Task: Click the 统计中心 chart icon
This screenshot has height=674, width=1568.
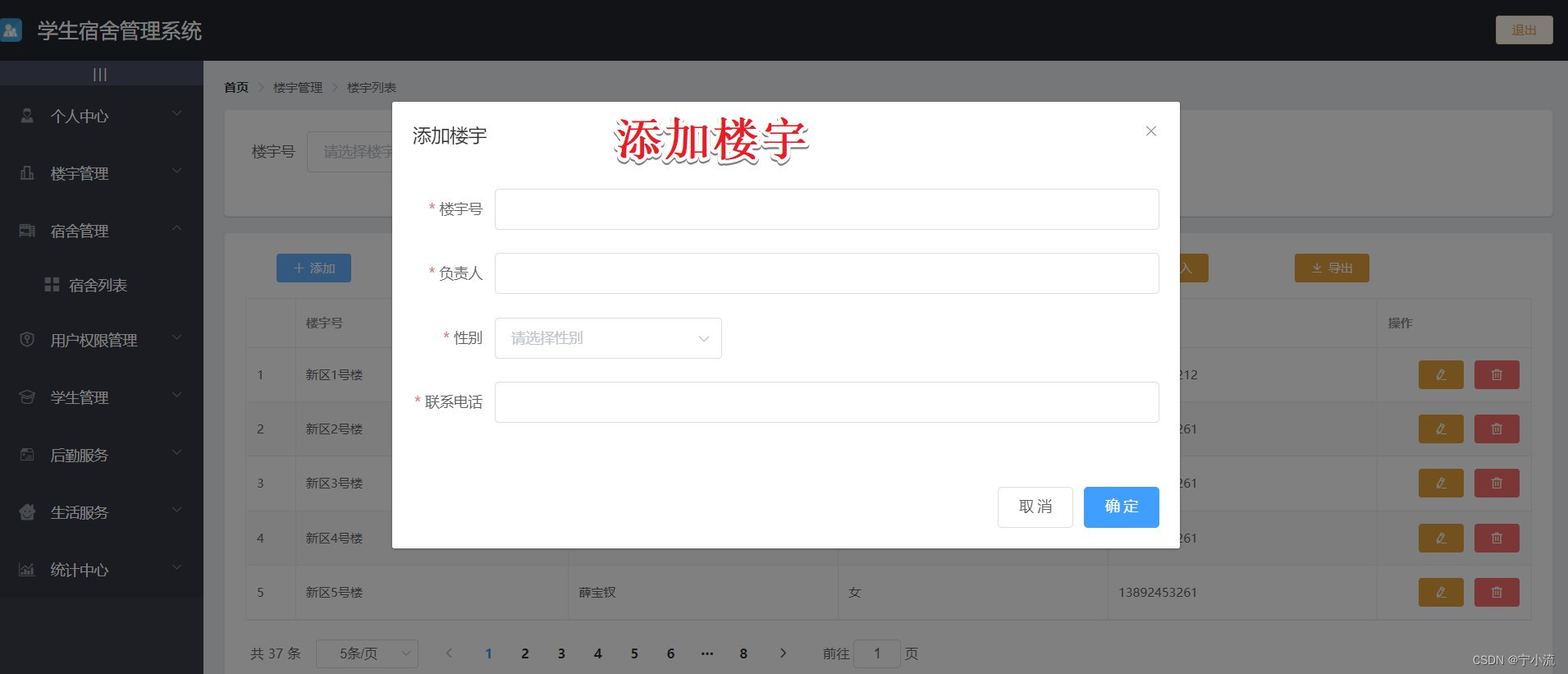Action: [27, 570]
